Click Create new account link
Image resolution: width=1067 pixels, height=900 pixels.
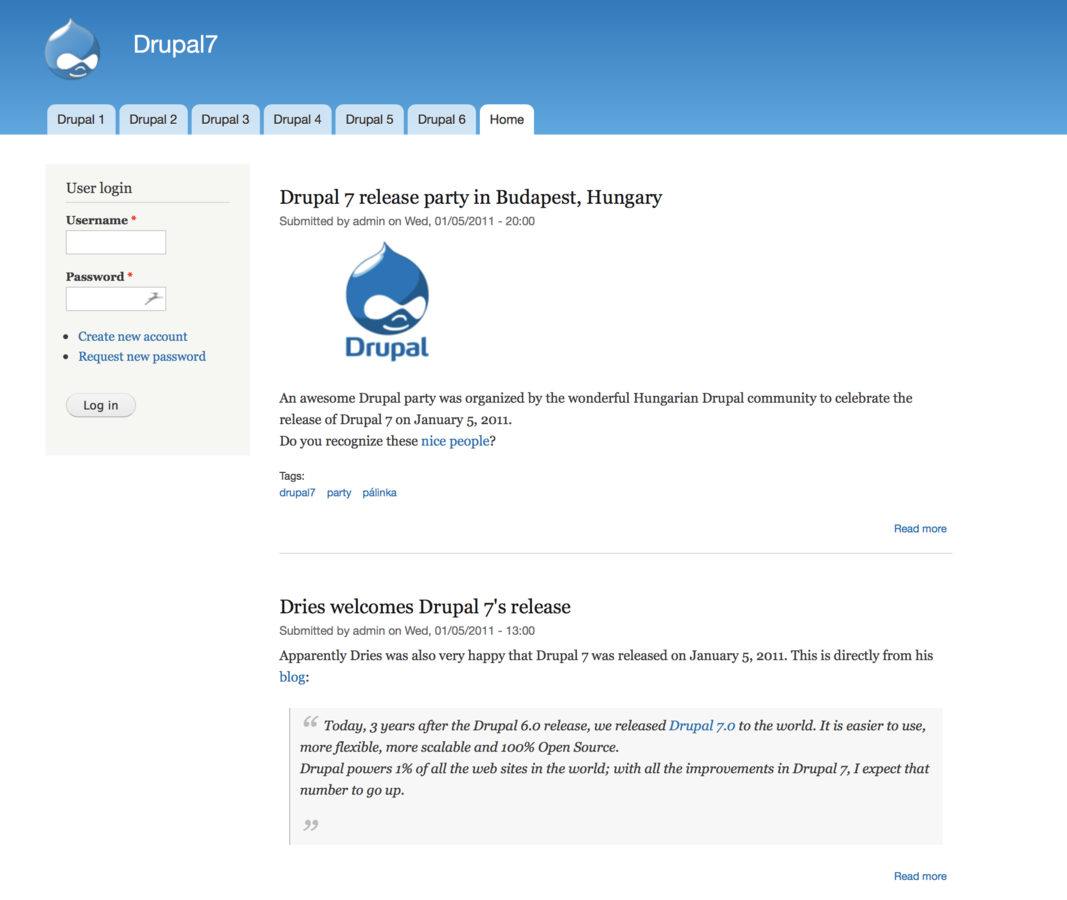pyautogui.click(x=133, y=336)
